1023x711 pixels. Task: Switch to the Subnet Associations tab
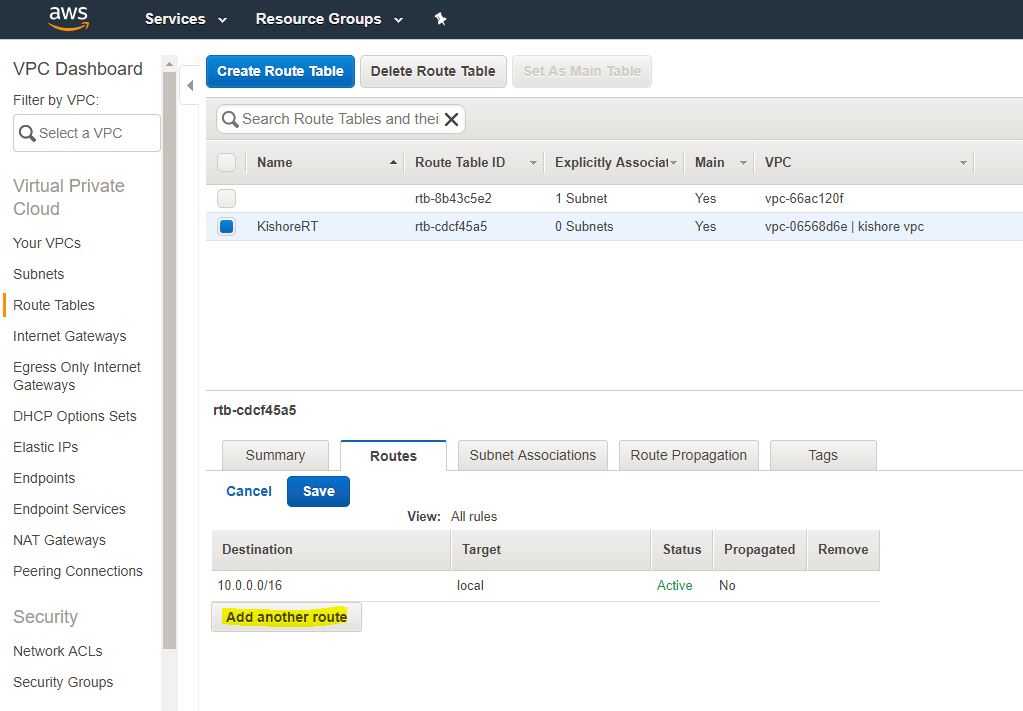point(532,455)
